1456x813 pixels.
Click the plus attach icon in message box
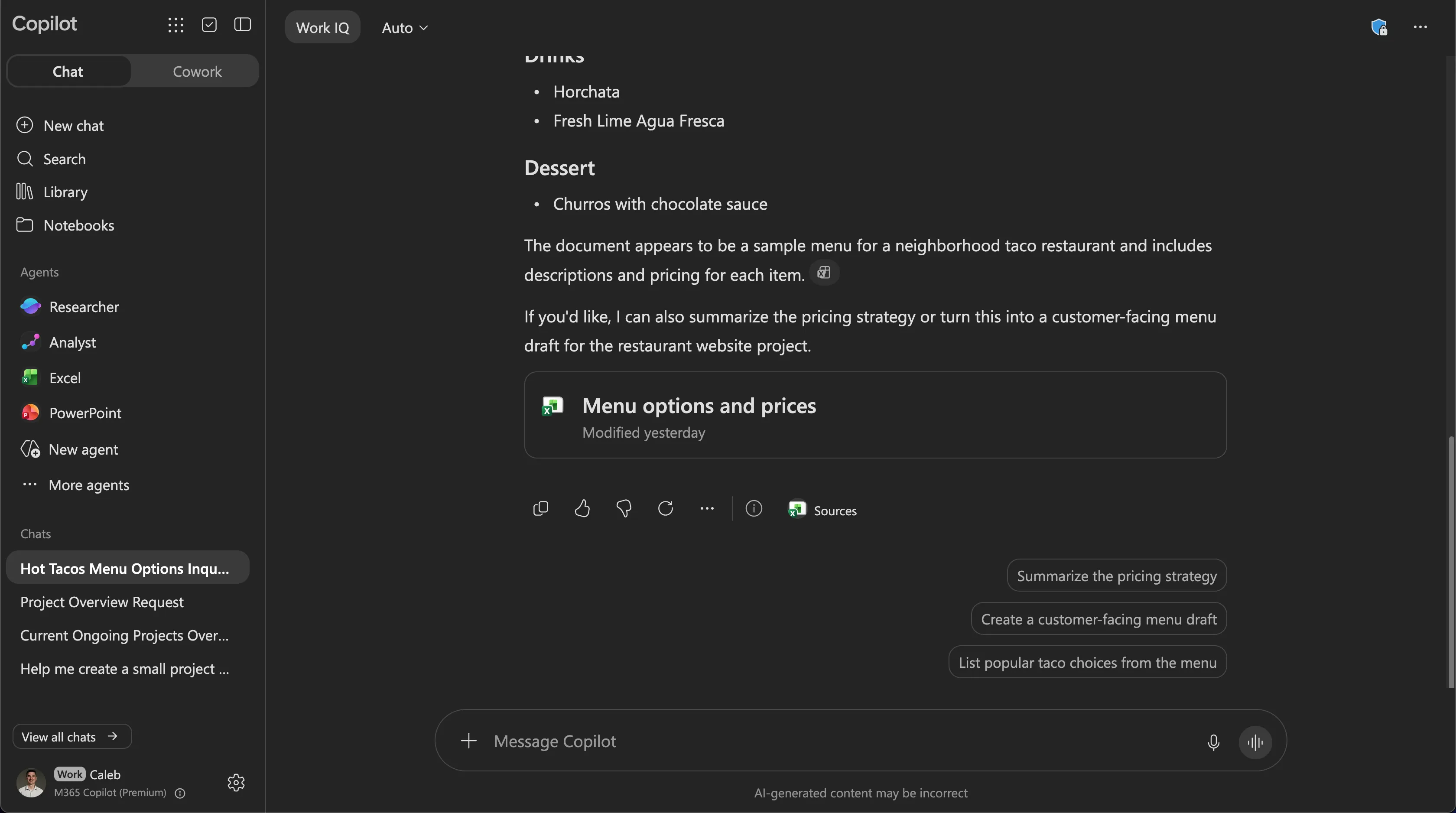[x=468, y=741]
